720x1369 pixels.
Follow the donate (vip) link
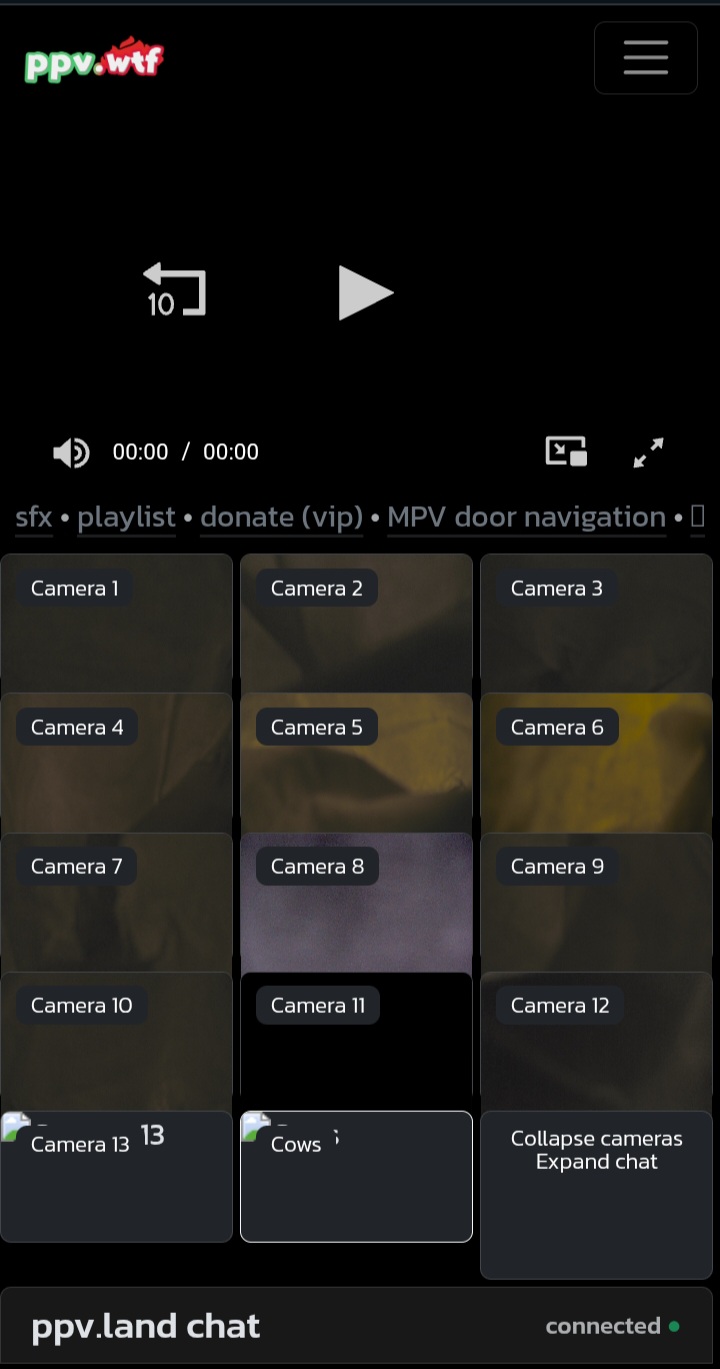282,517
